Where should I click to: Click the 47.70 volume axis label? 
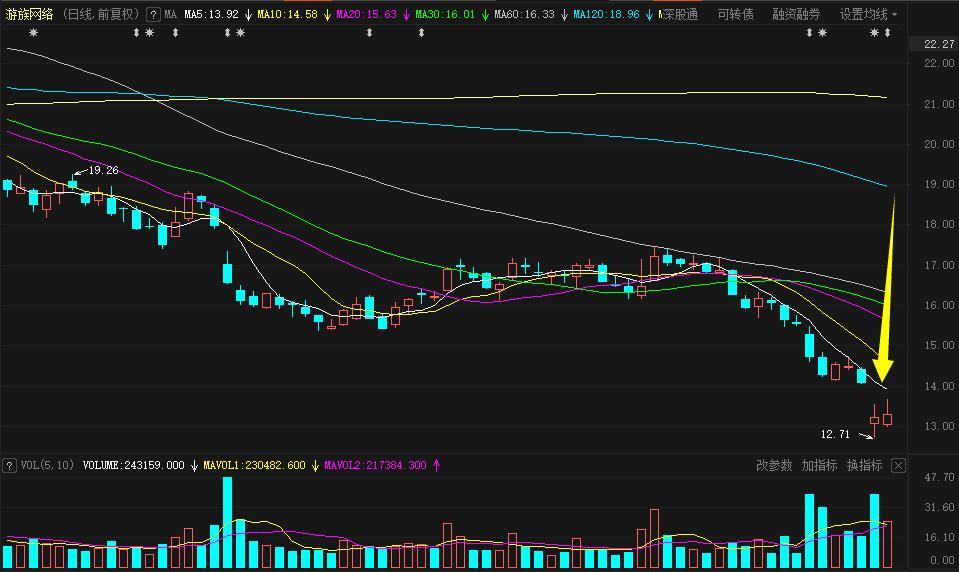coord(941,477)
